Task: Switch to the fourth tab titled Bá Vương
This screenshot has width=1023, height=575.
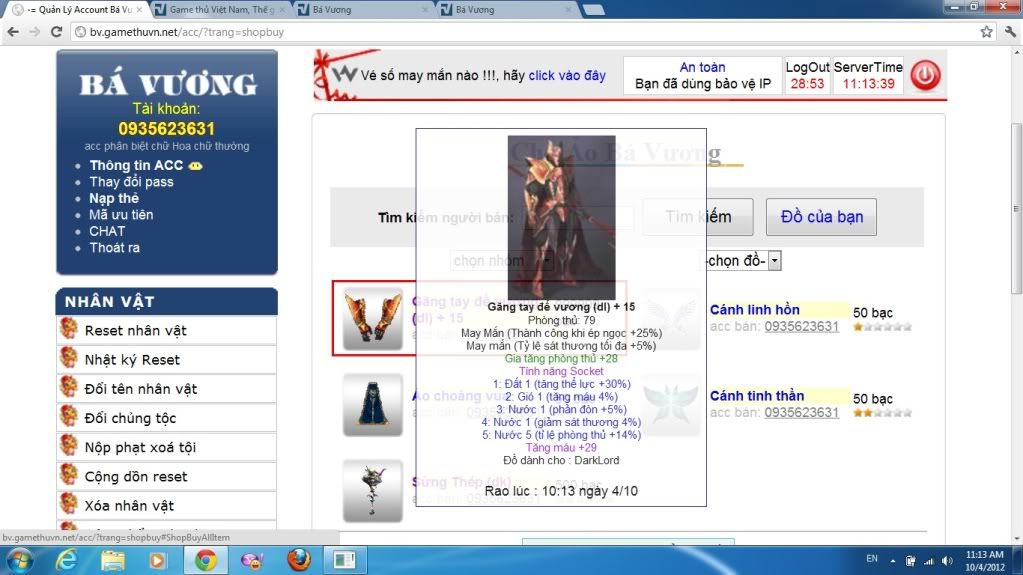Action: [506, 10]
